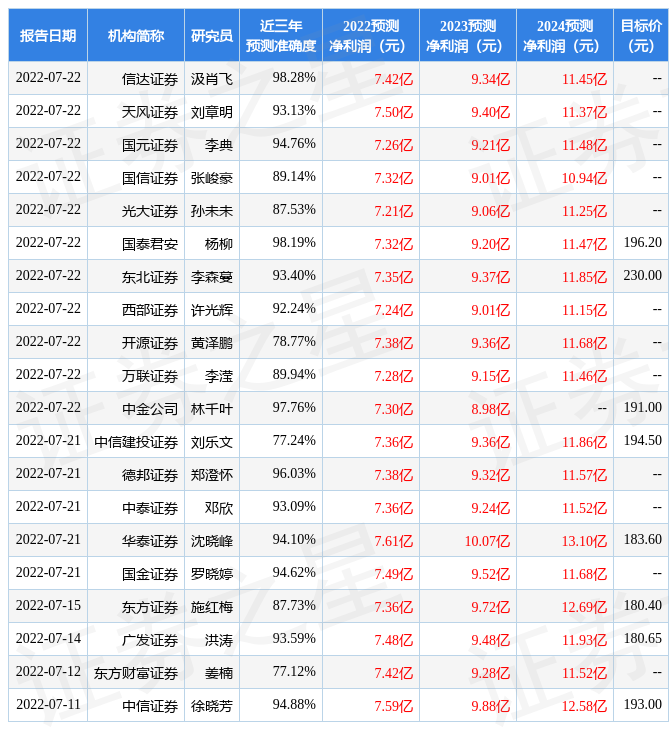Screen dimensions: 669x730
Task: Click the 近三年预测准确度 column header
Action: pyautogui.click(x=281, y=36)
